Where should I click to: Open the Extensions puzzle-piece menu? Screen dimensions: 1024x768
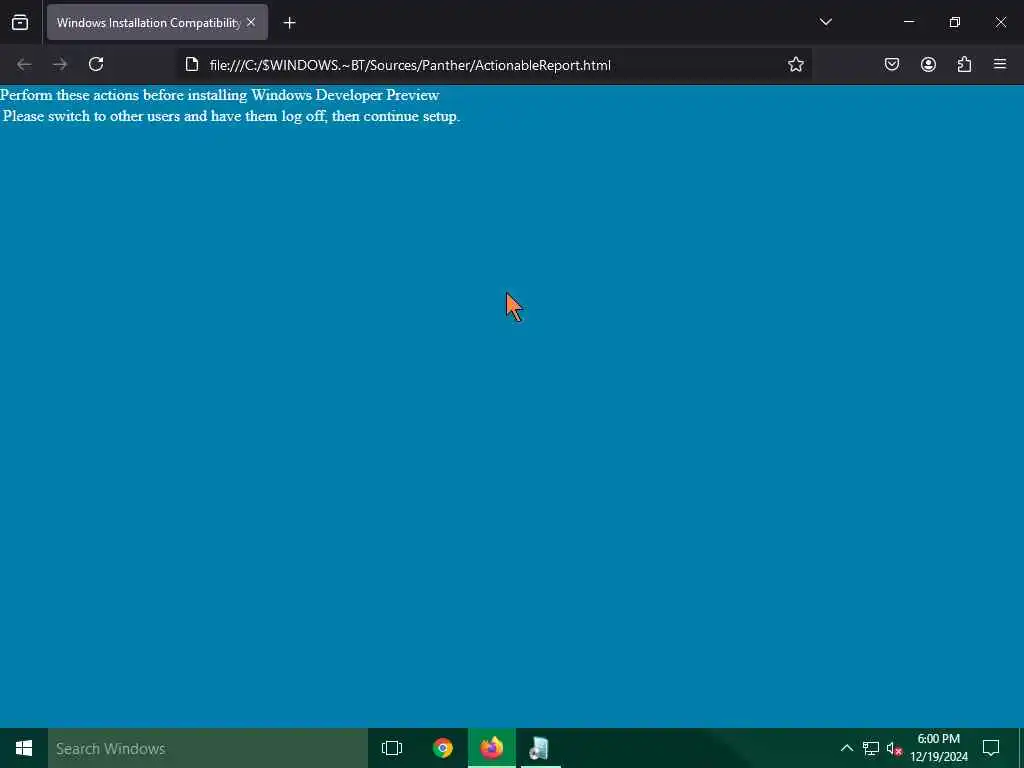point(964,64)
